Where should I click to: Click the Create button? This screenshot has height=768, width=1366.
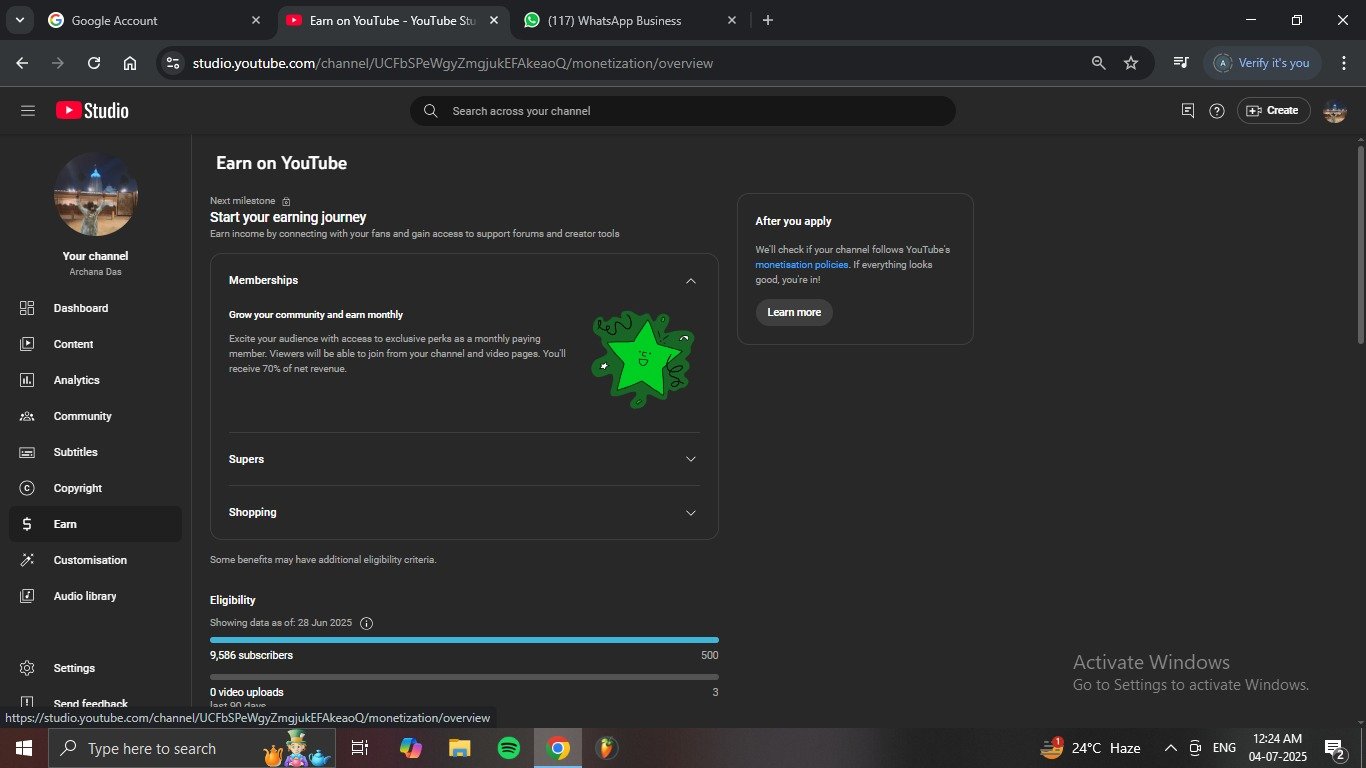coord(1273,111)
